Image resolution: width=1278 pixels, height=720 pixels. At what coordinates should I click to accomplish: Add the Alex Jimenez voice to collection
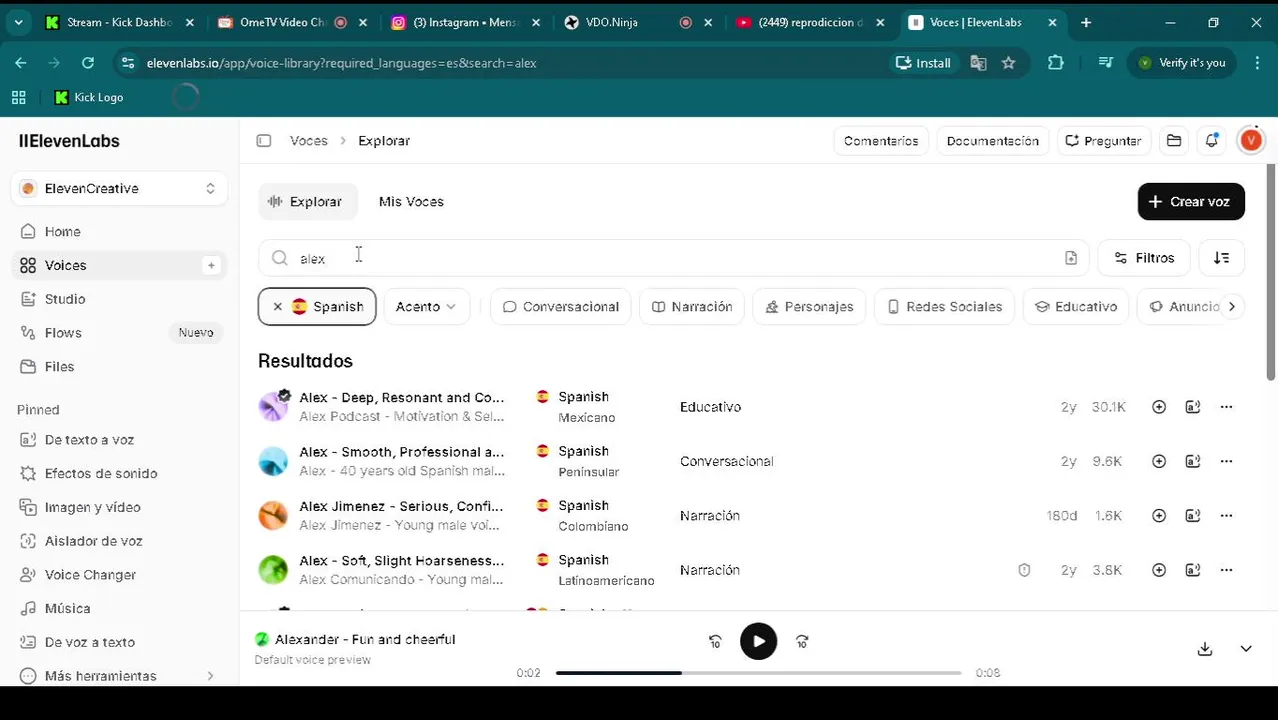tap(1159, 516)
